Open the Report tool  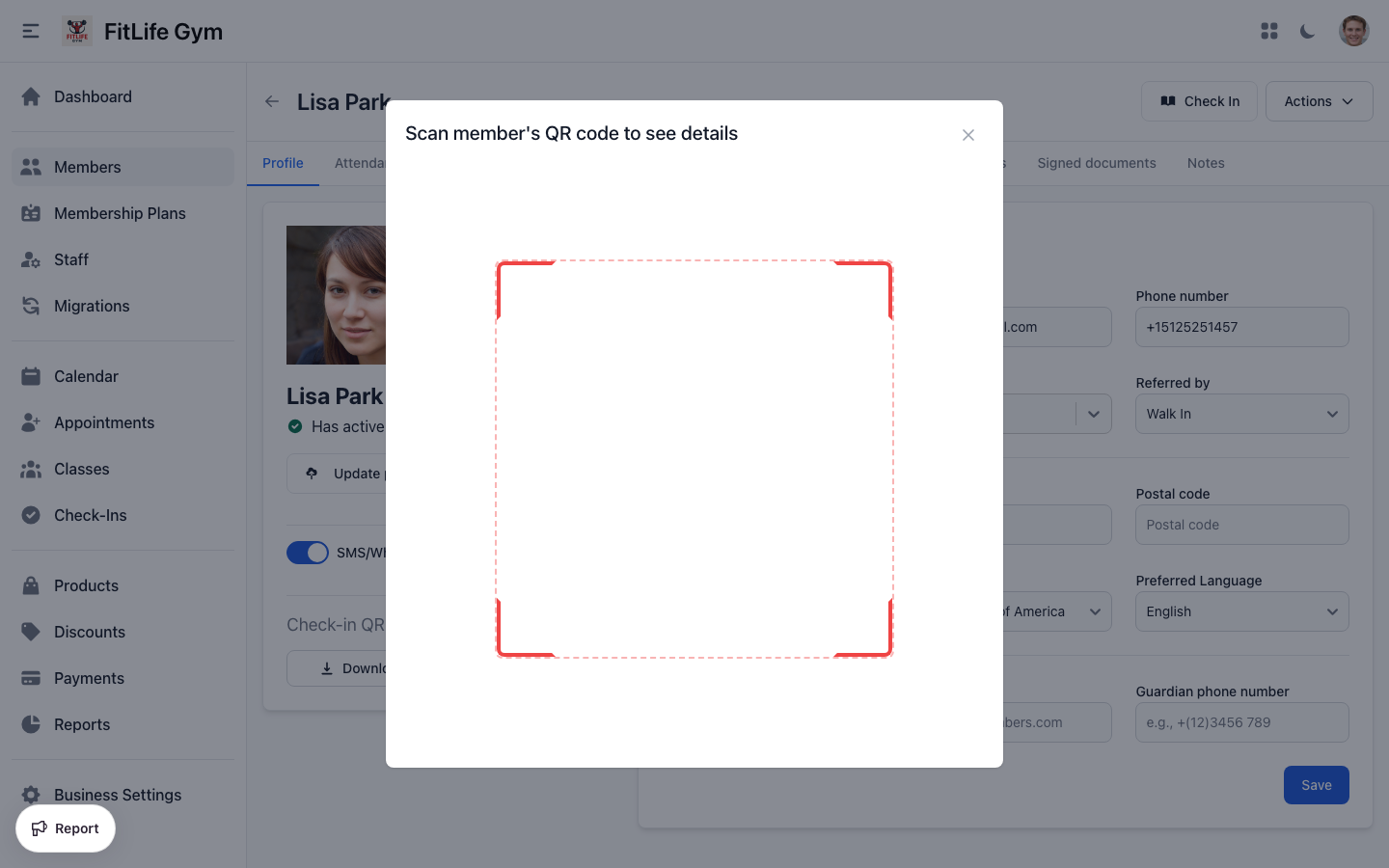65,828
